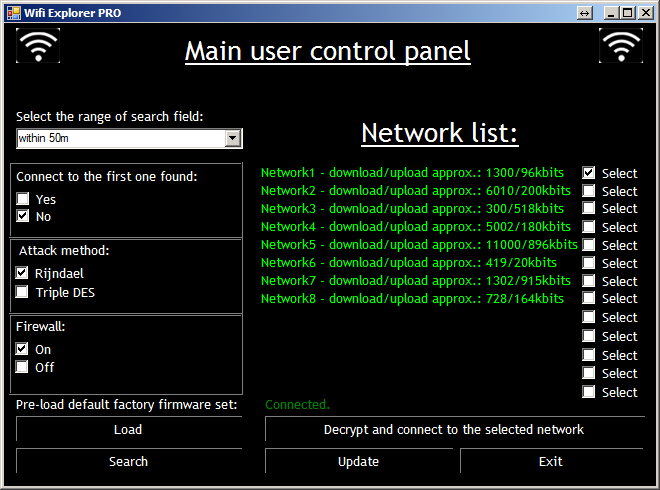
Task: Select the checkbox for Network2
Action: click(588, 191)
